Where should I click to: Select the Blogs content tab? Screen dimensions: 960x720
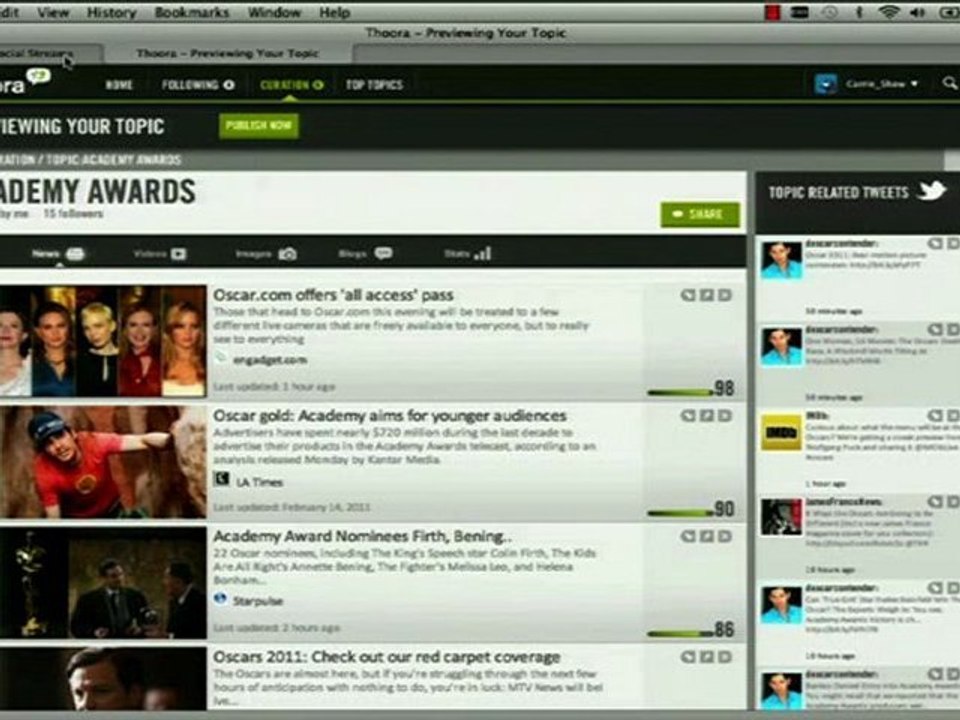coord(366,253)
